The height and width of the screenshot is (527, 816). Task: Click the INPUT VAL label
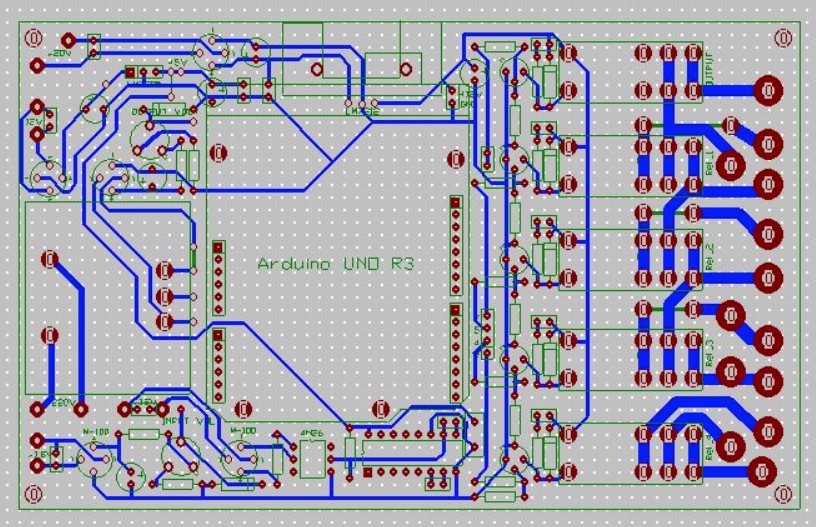tap(188, 420)
